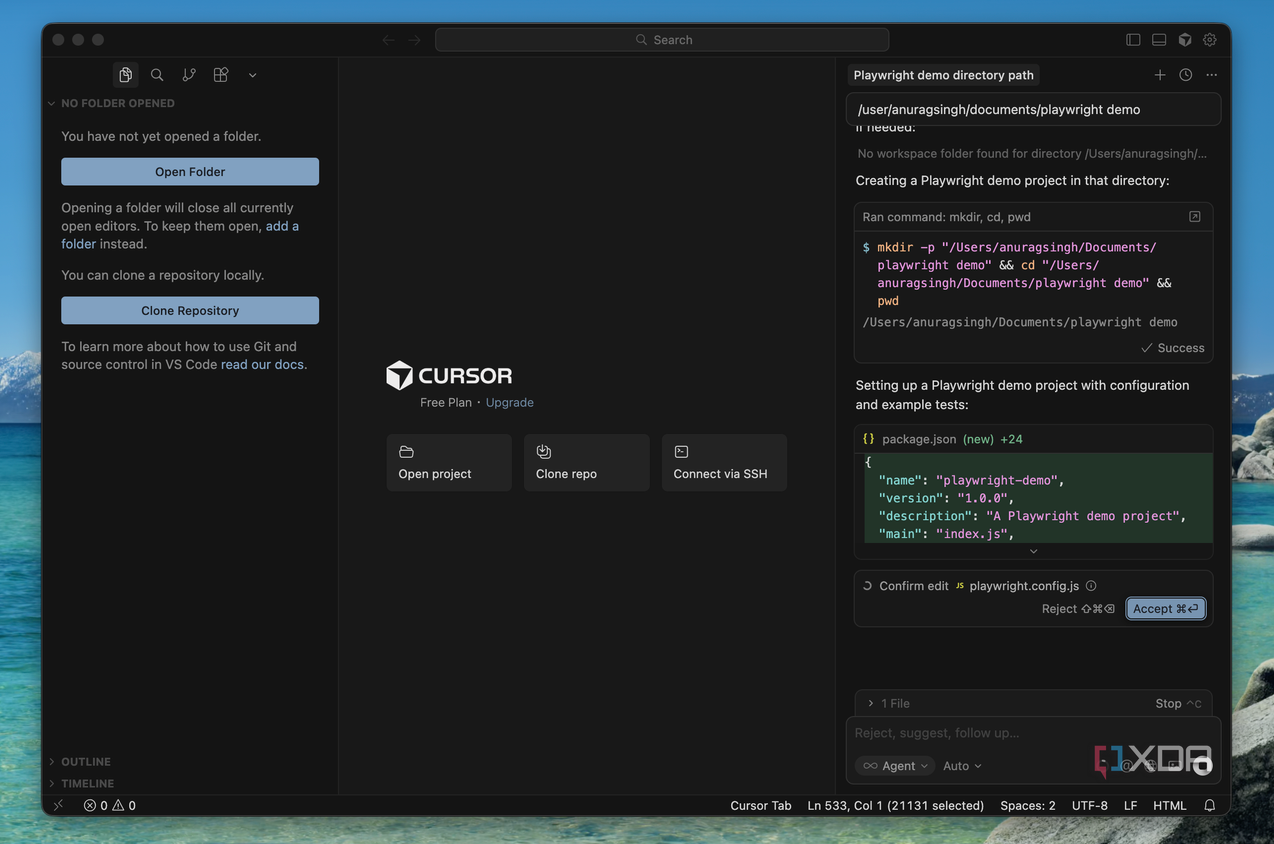
Task: Change HTML language mode in status bar
Action: 1170,805
